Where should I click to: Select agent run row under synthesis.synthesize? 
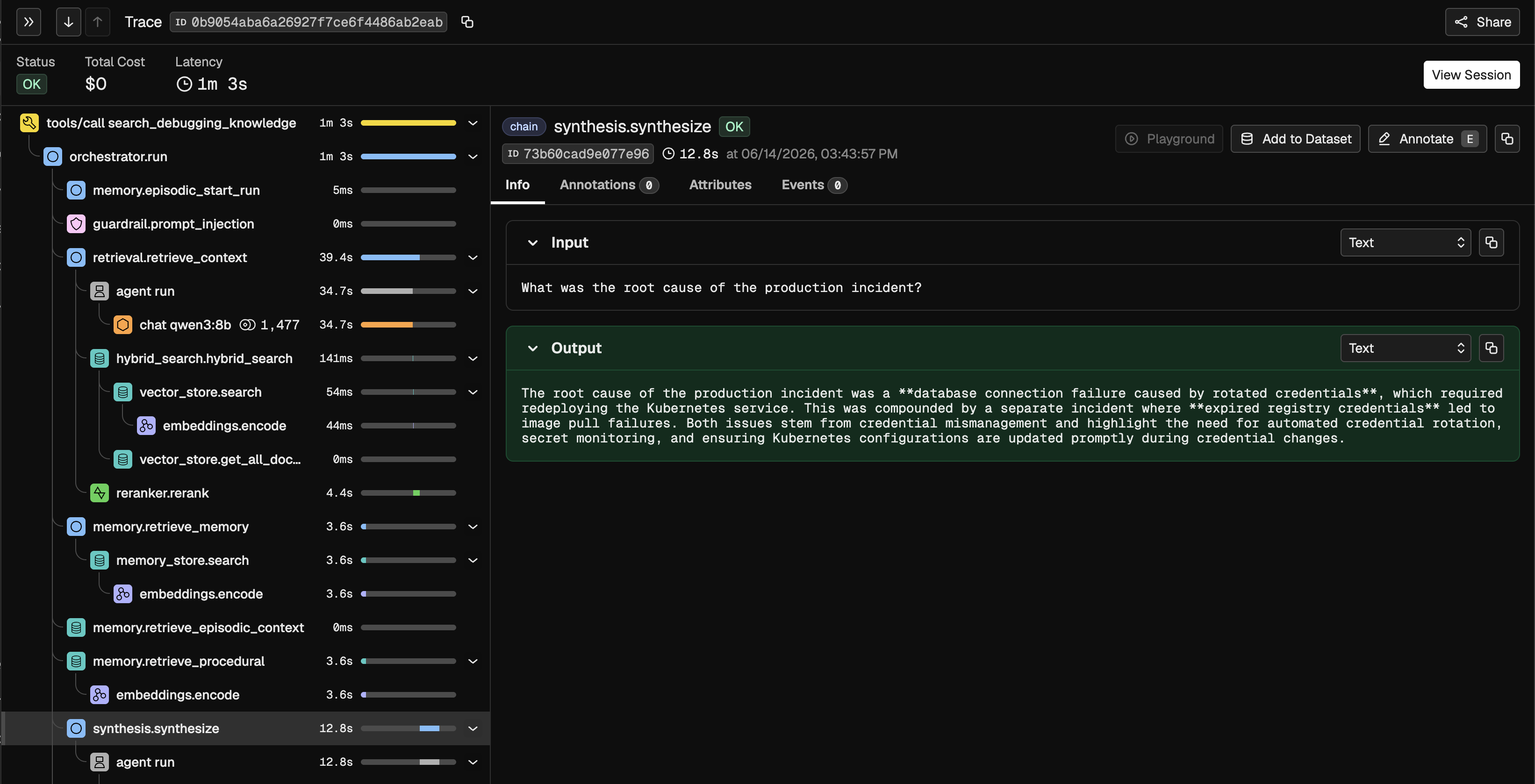[x=245, y=762]
